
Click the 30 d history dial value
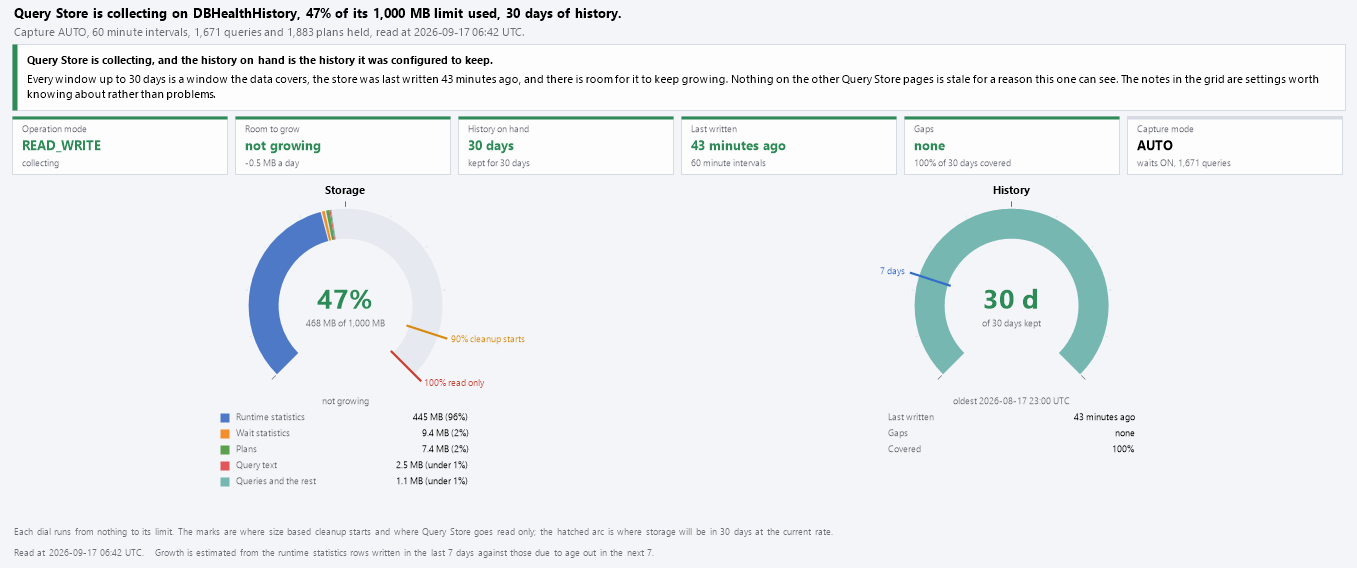point(1011,299)
